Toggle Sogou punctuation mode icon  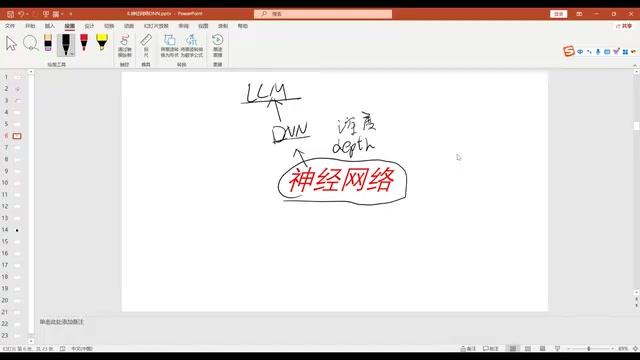click(589, 51)
